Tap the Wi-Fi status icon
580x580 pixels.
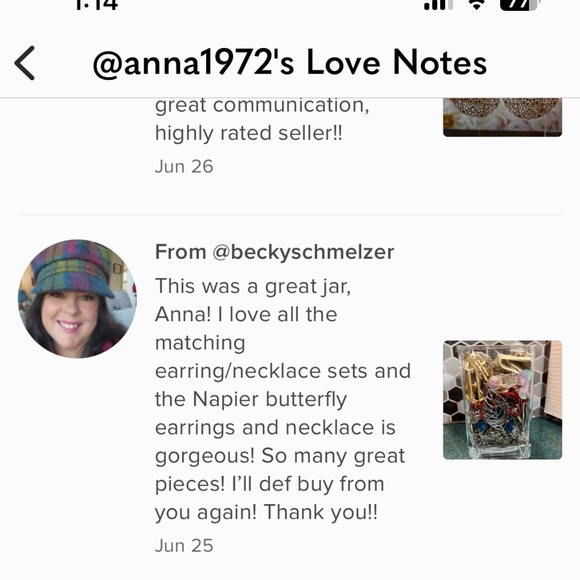477,4
